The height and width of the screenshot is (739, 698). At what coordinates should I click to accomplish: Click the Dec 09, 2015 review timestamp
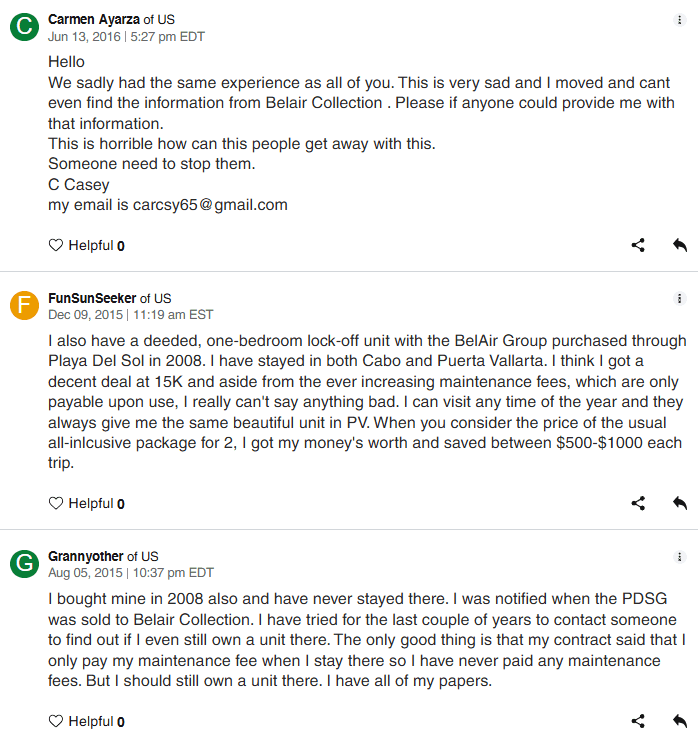click(x=130, y=315)
